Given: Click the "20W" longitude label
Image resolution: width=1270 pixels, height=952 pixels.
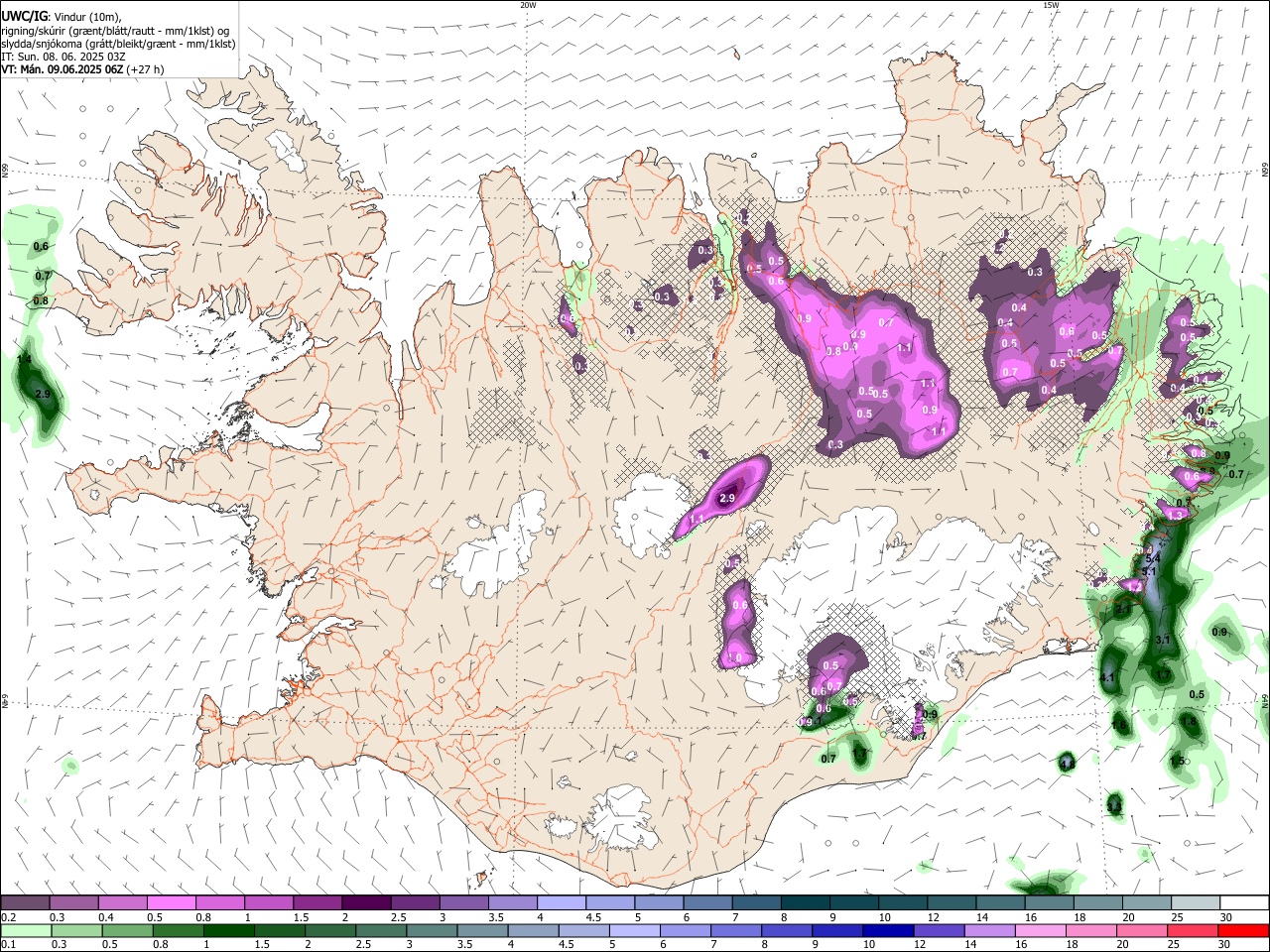Looking at the screenshot, I should click(528, 5).
